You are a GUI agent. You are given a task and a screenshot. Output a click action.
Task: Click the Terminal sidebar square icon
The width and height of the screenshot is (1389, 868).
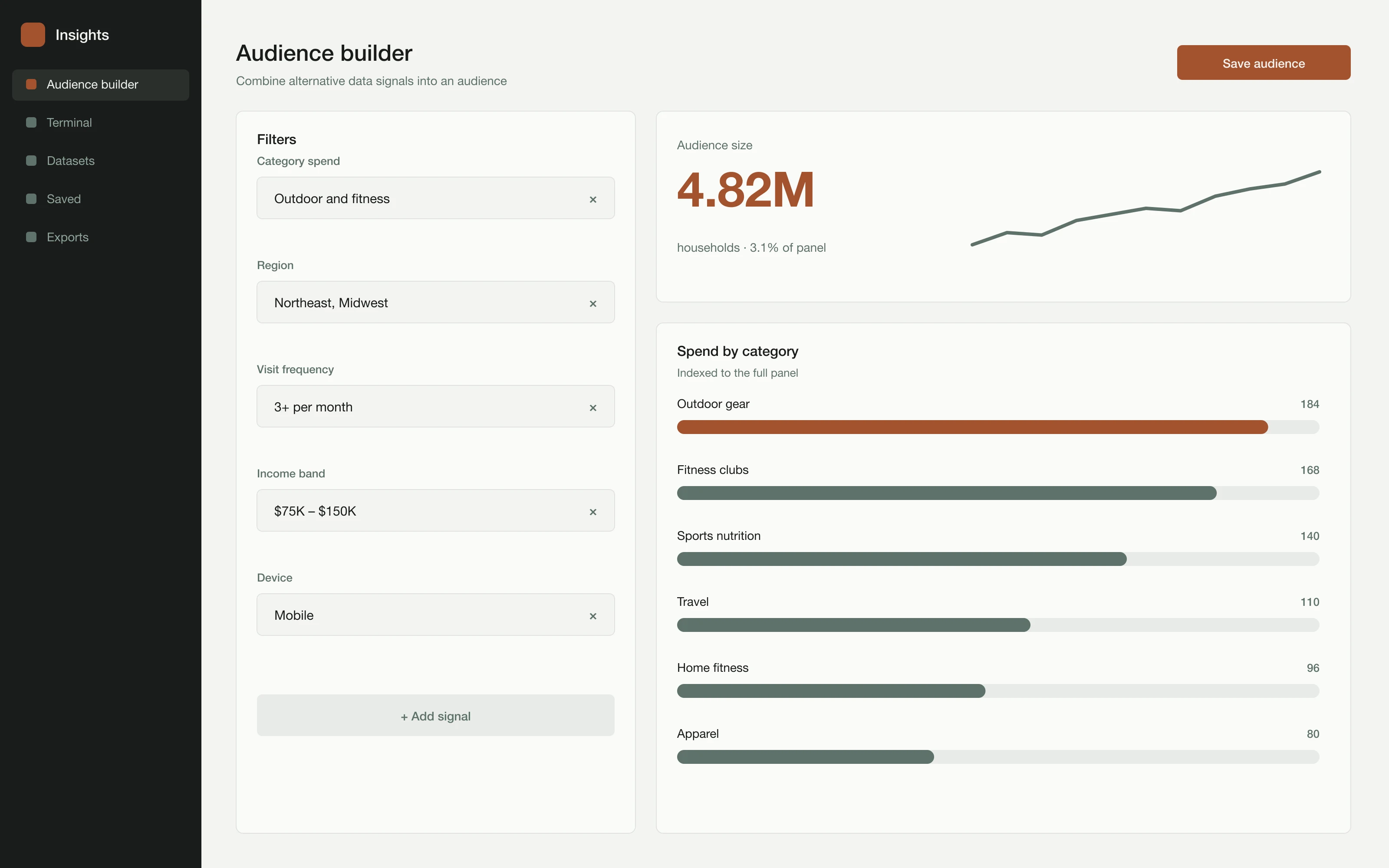[x=32, y=122]
